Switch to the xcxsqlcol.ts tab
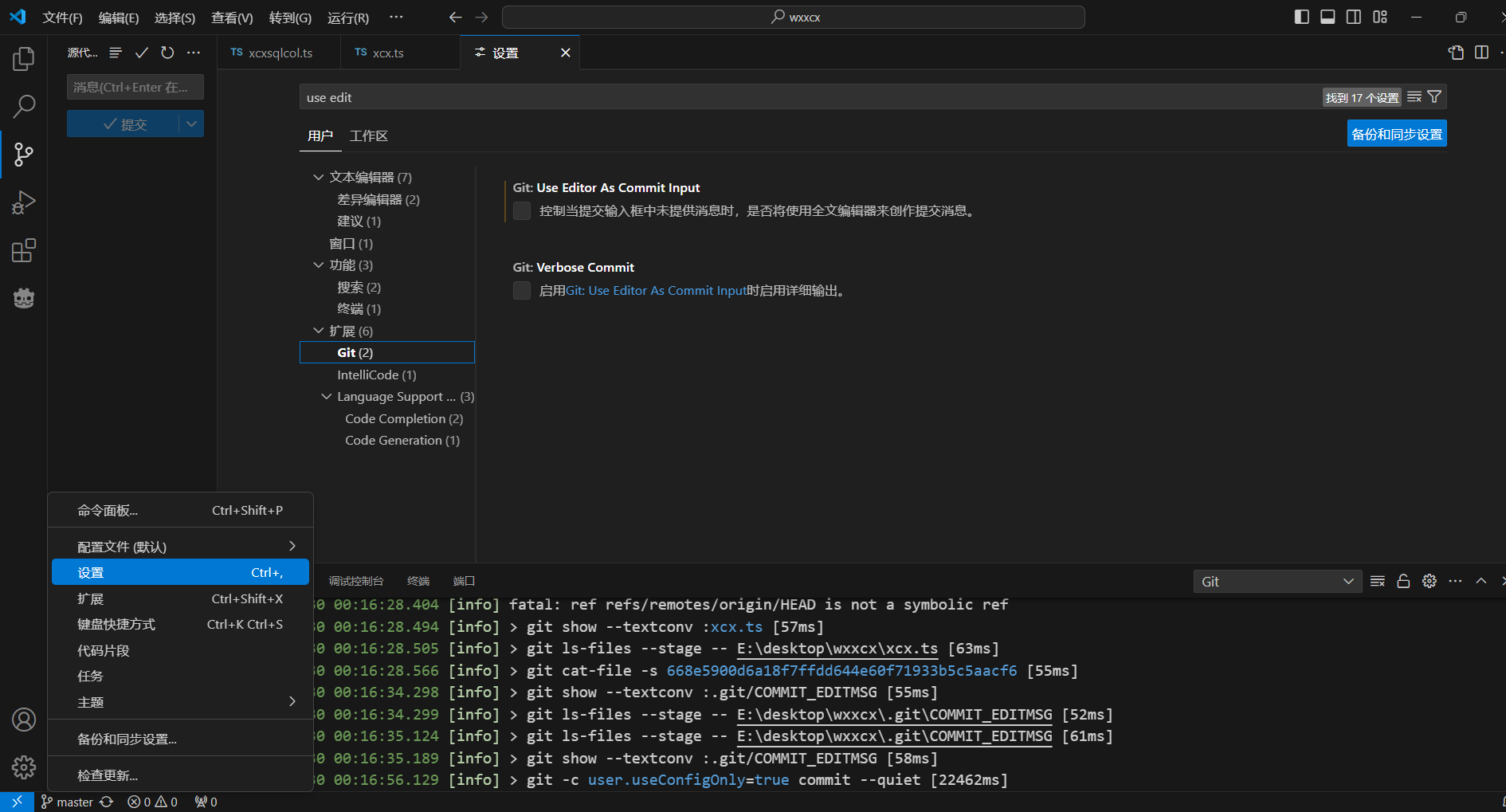Screen dimensions: 1506x812 click(x=279, y=53)
